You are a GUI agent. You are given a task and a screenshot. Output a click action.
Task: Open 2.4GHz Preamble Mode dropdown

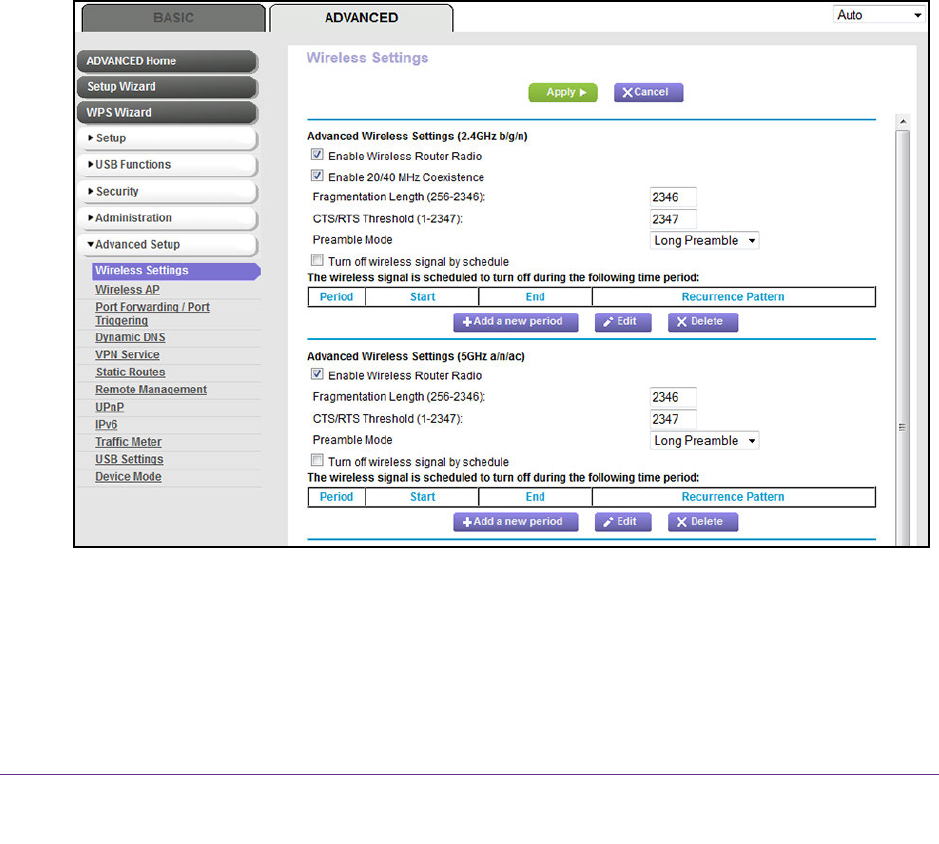(704, 241)
